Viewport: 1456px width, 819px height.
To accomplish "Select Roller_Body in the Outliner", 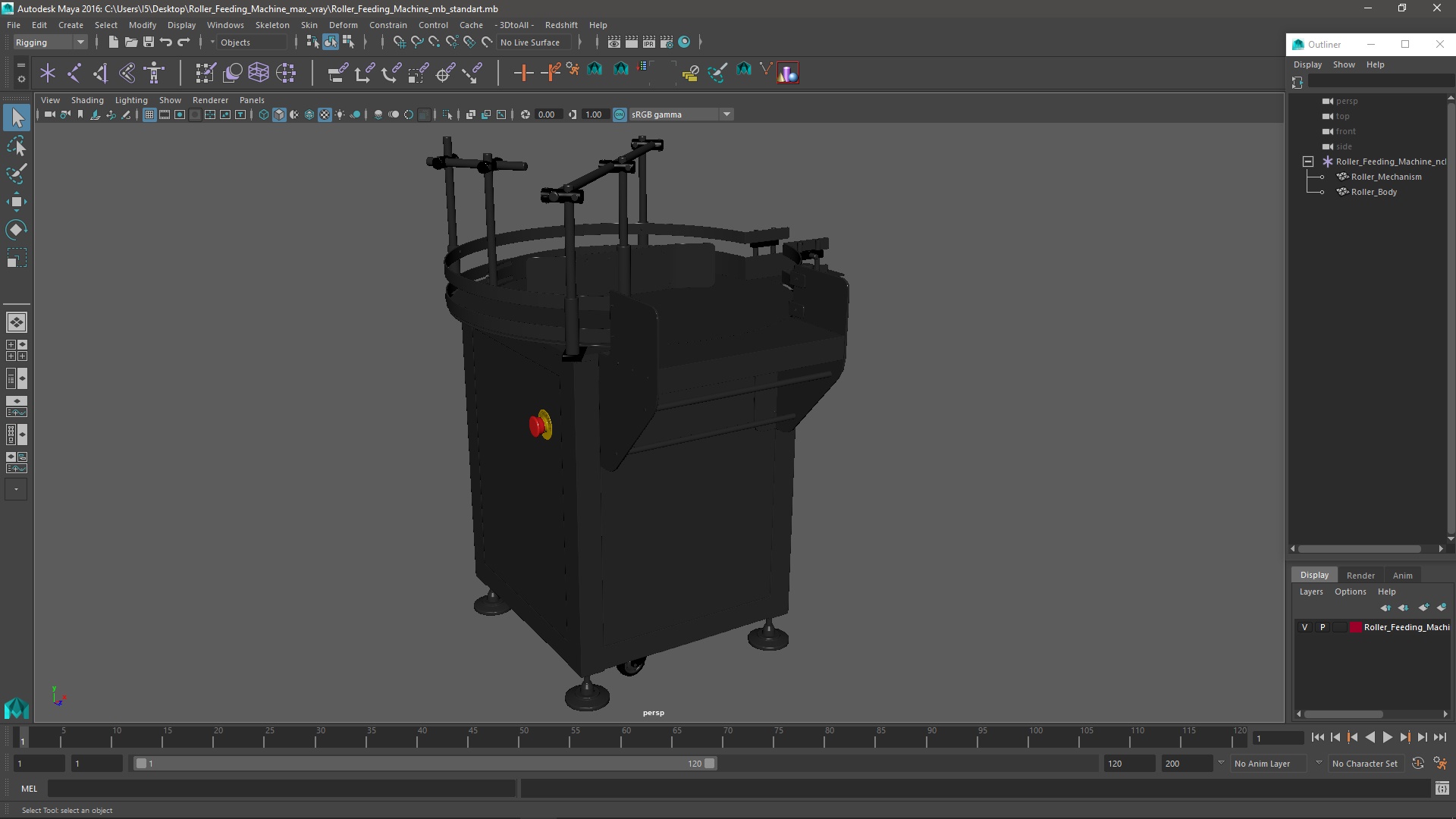I will 1373,192.
